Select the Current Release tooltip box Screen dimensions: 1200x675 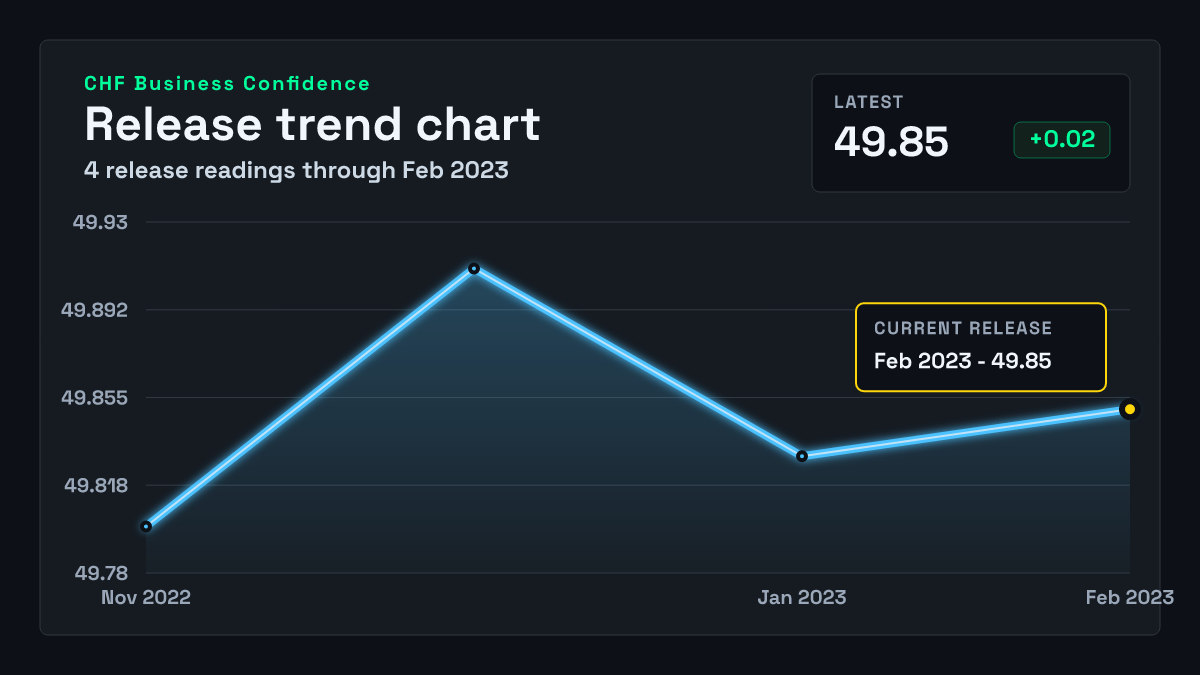(x=981, y=347)
